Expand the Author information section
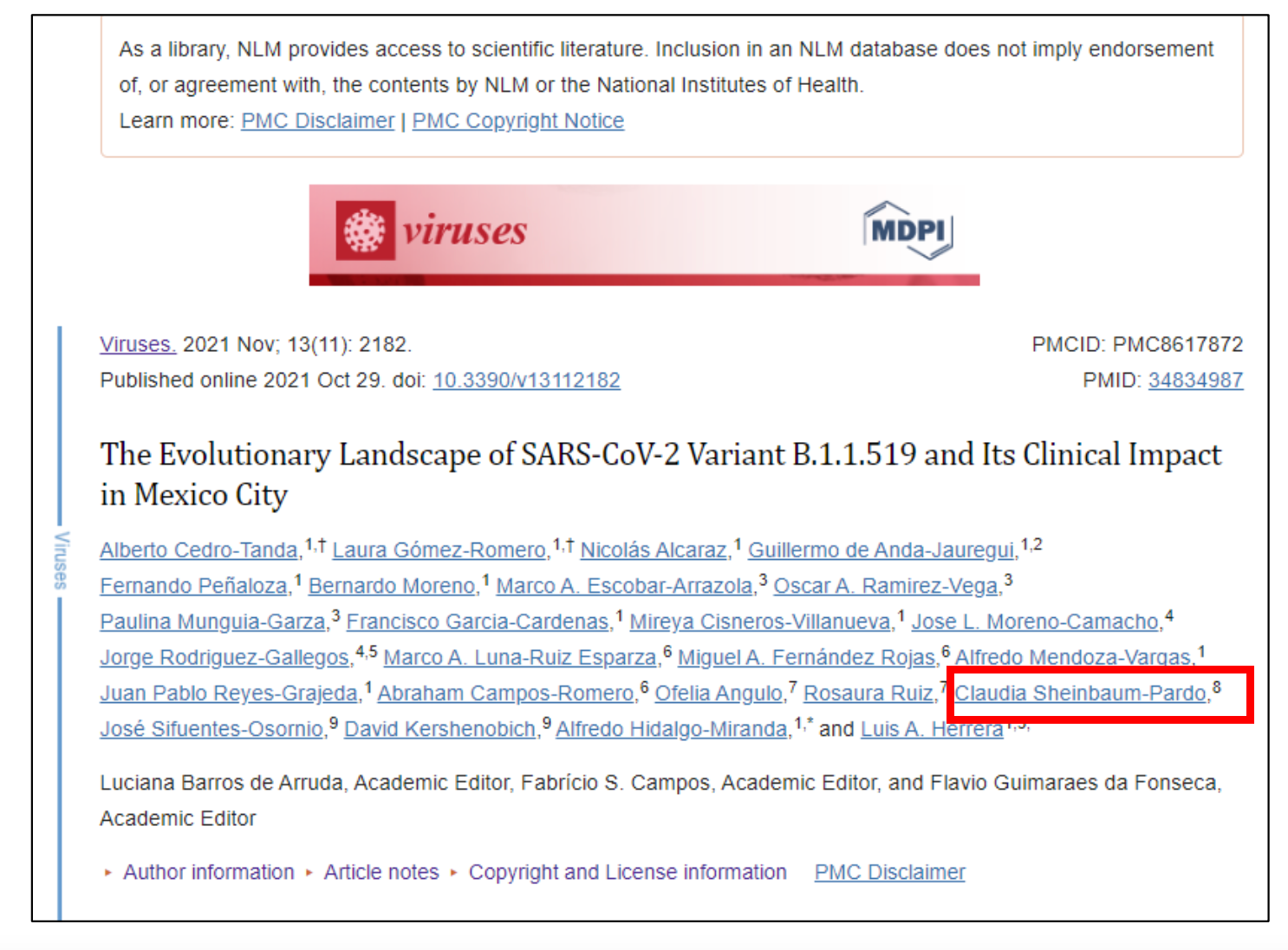 click(208, 872)
